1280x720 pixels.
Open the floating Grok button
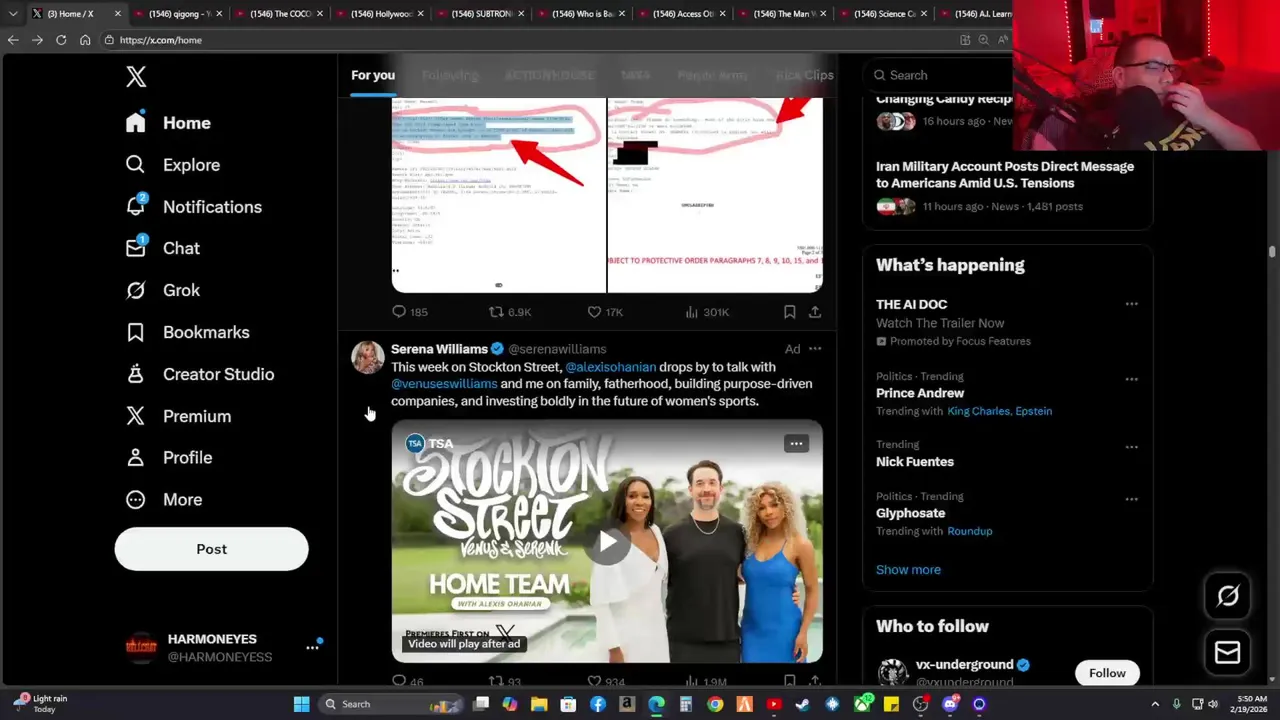coord(1228,597)
